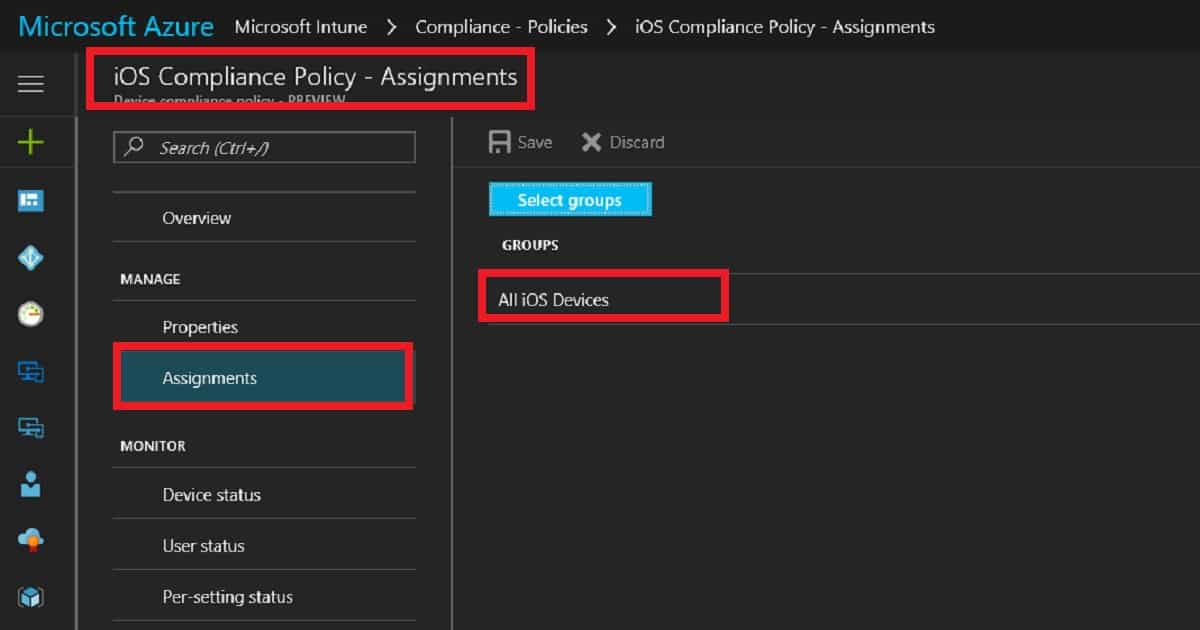Open the hamburger menu in the sidebar
This screenshot has height=630, width=1200.
pyautogui.click(x=31, y=84)
